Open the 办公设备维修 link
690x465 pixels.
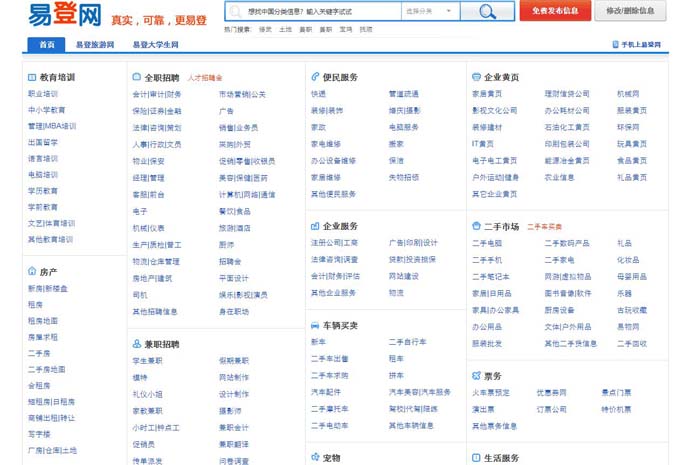(333, 161)
